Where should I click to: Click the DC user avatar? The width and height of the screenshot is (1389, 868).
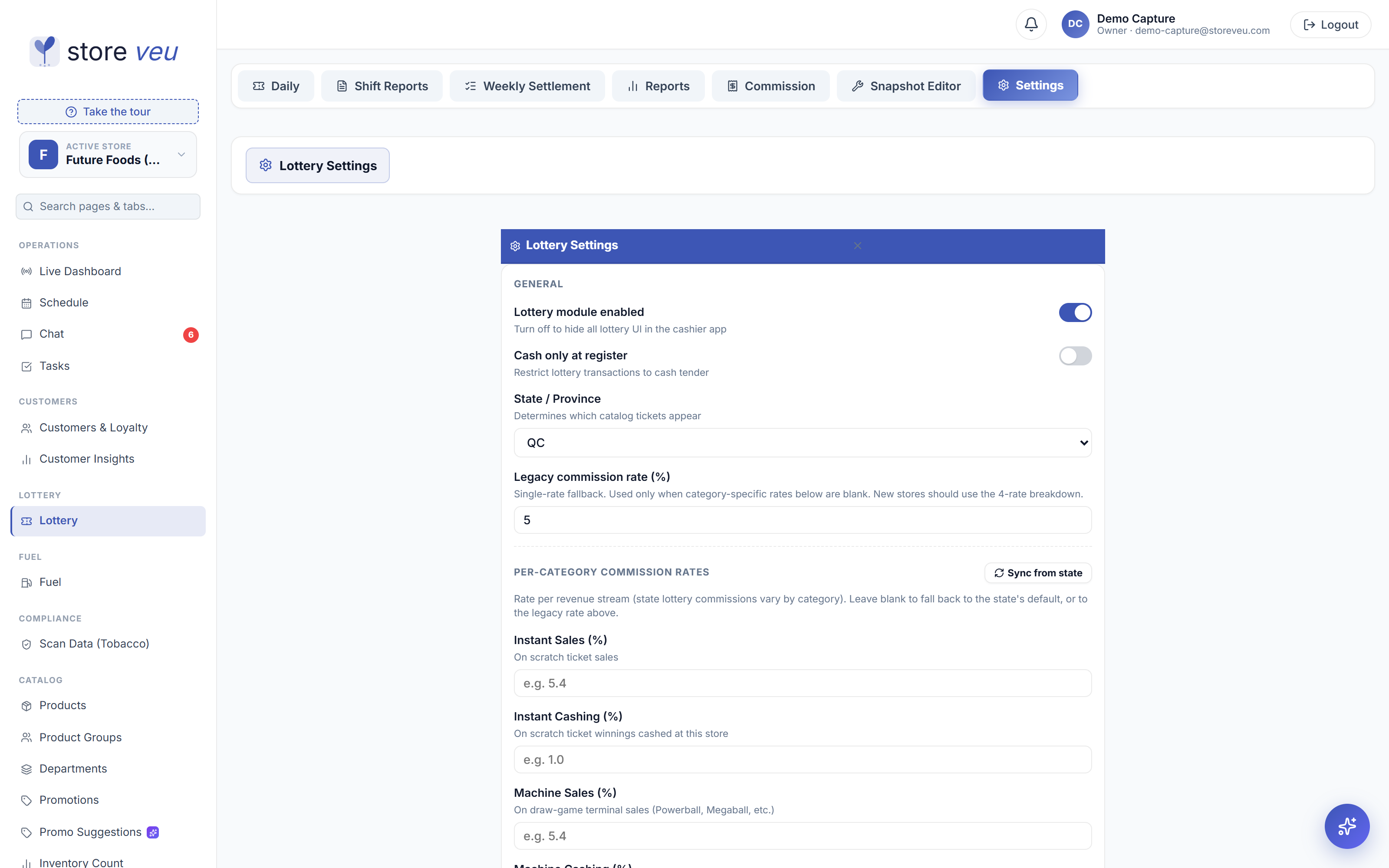pyautogui.click(x=1075, y=24)
